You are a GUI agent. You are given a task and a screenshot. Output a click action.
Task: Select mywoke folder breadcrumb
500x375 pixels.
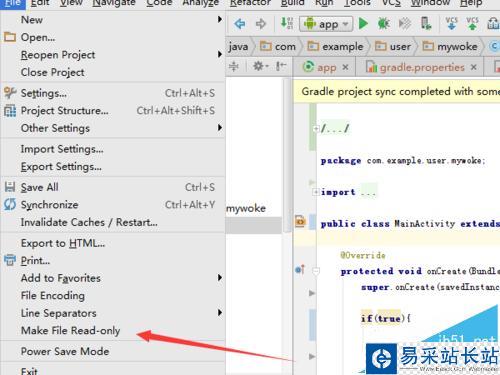click(x=450, y=46)
